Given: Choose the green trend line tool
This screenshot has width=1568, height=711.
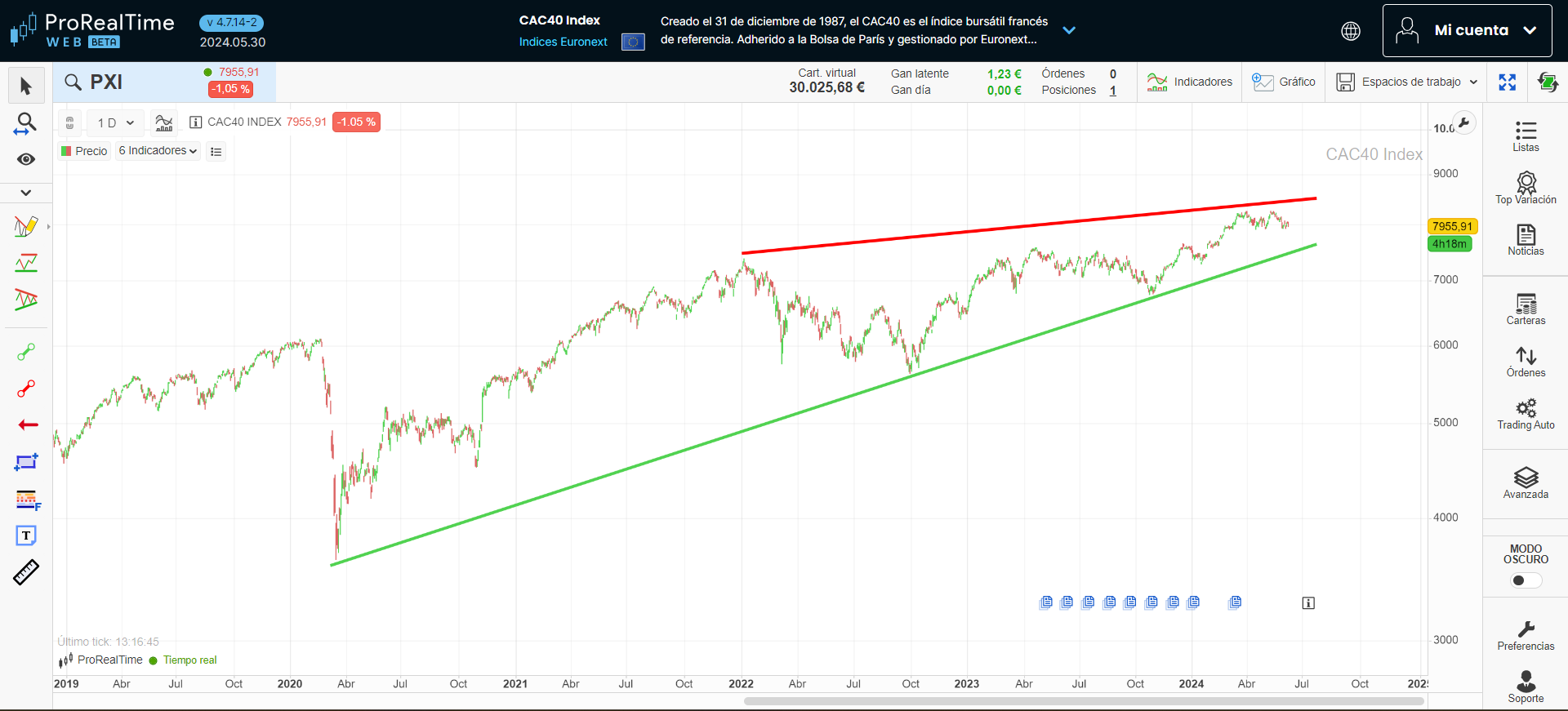Looking at the screenshot, I should tap(26, 352).
